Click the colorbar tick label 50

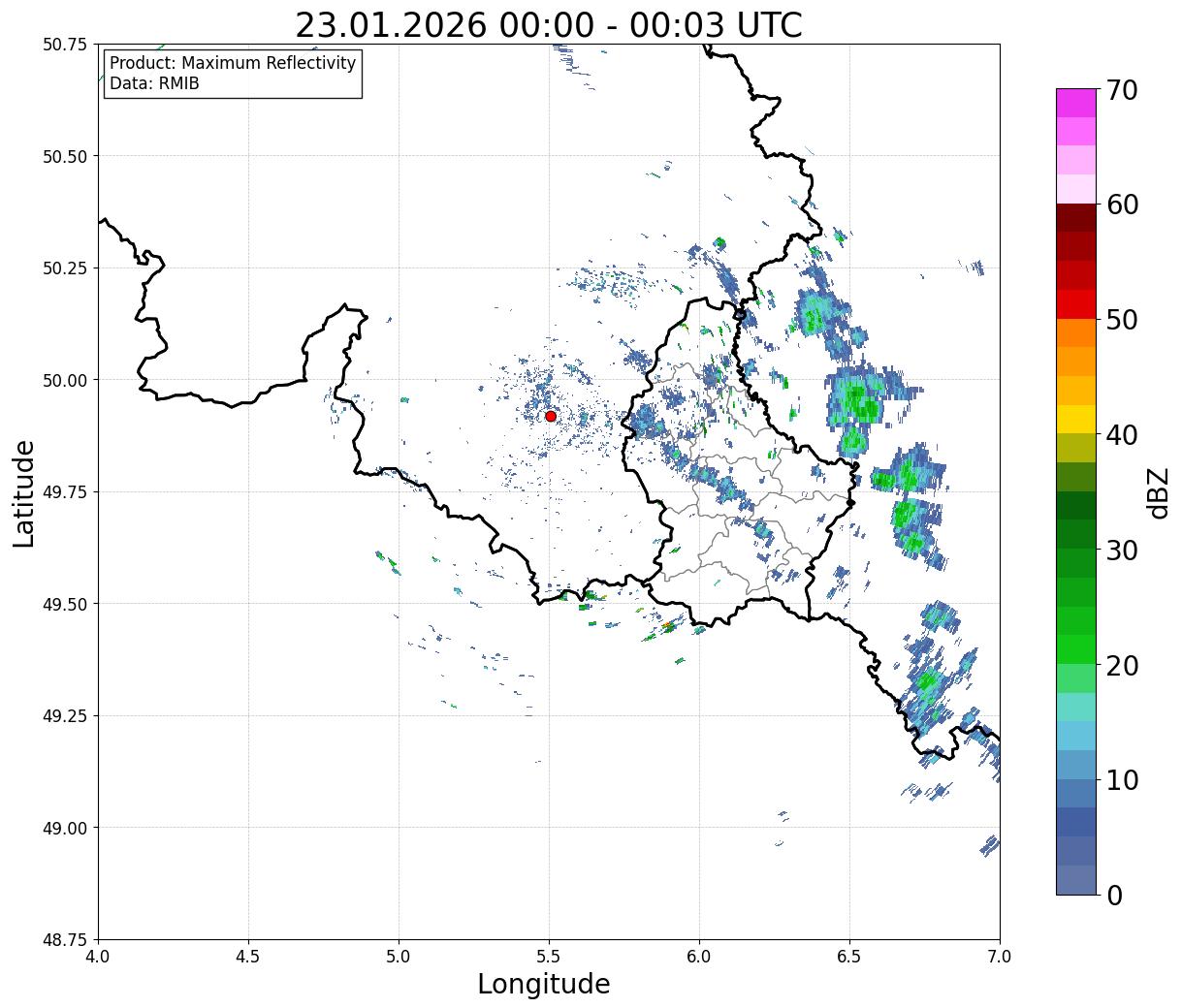tap(1122, 320)
